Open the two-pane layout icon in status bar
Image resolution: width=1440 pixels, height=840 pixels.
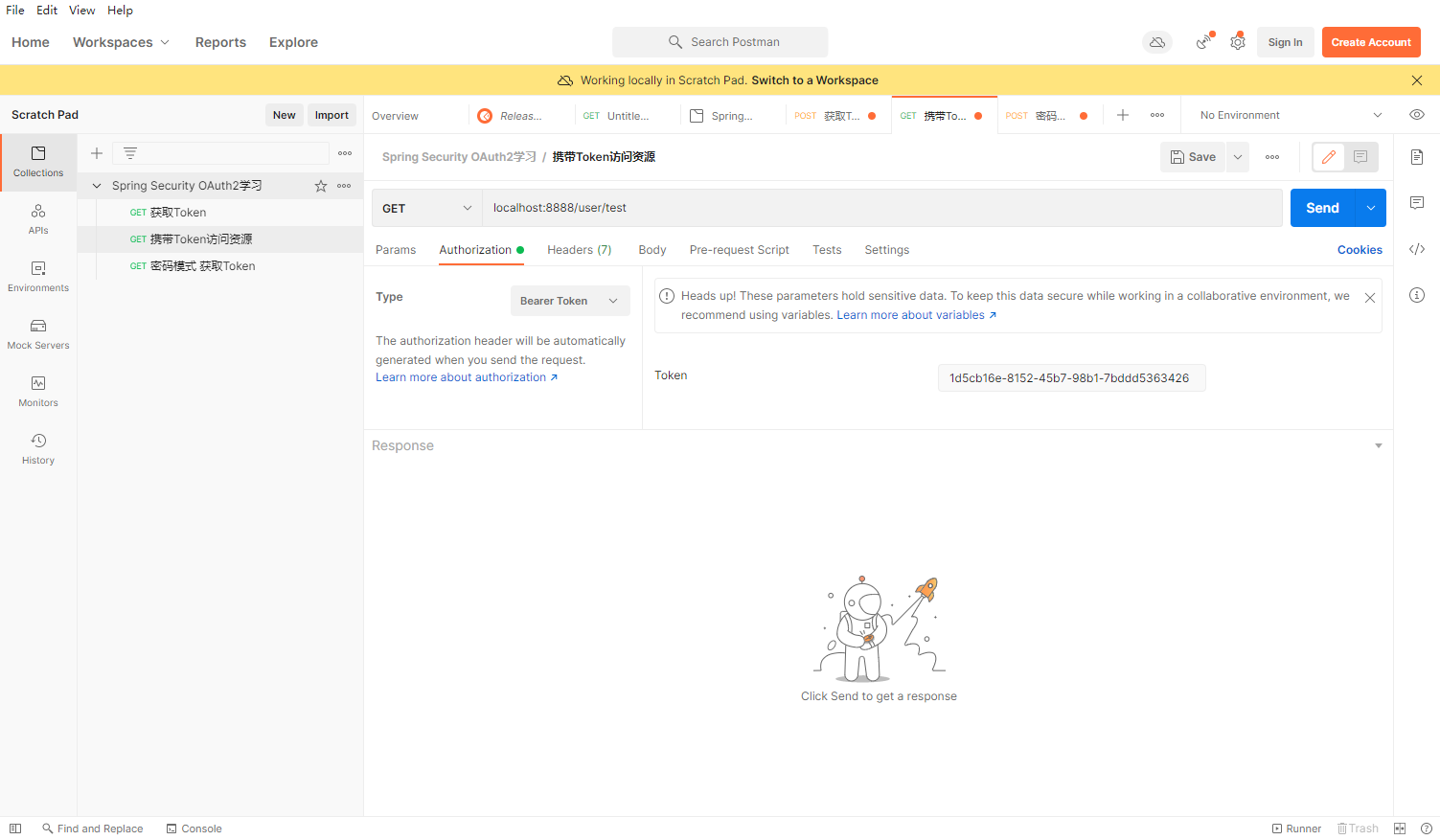[x=1400, y=829]
